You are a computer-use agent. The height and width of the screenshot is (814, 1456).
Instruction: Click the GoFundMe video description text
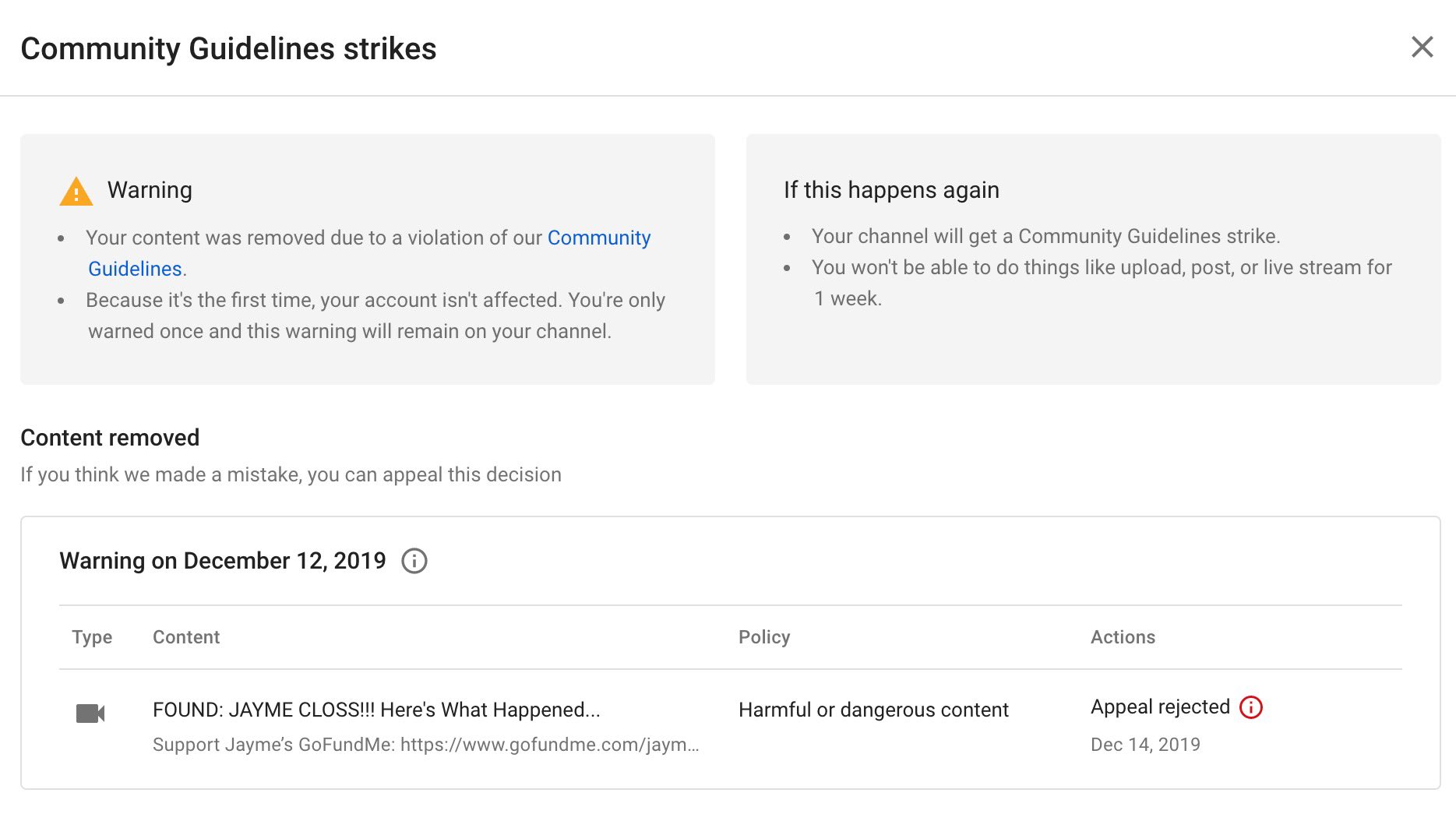click(x=426, y=745)
